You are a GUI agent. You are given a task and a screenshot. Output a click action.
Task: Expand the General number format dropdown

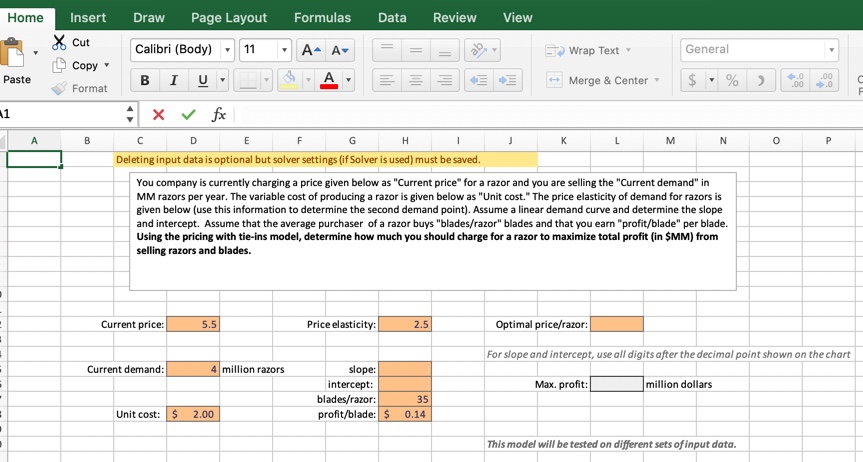click(x=831, y=50)
